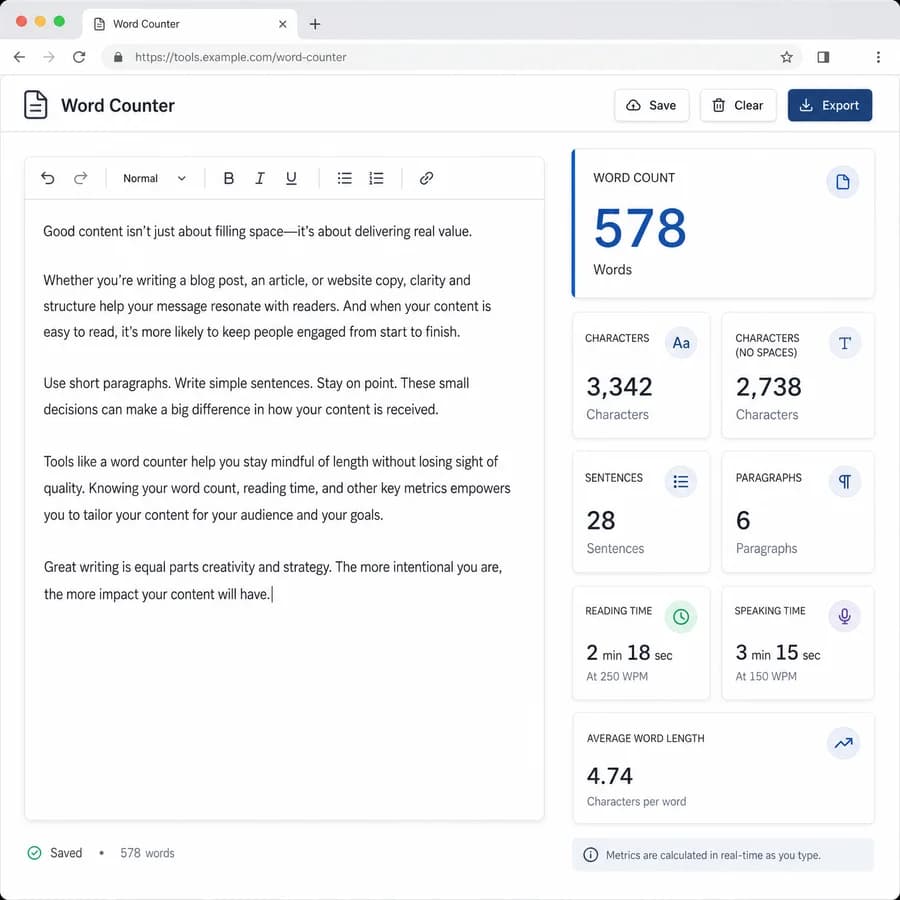
Task: Click the 'WORD COUNT' card label
Action: point(634,178)
